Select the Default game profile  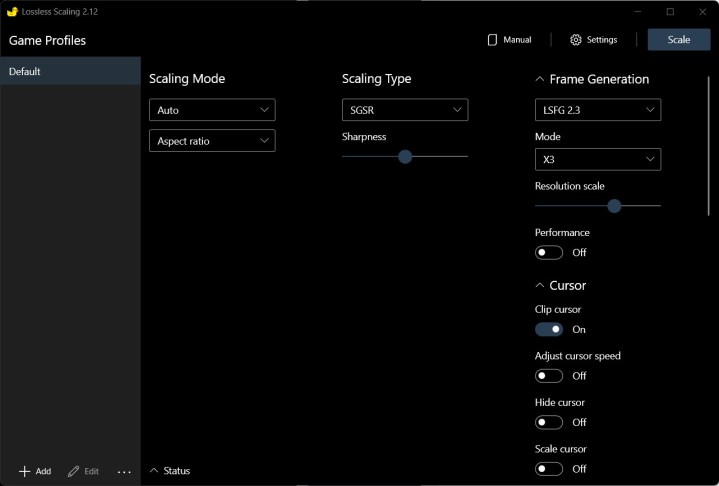(70, 72)
